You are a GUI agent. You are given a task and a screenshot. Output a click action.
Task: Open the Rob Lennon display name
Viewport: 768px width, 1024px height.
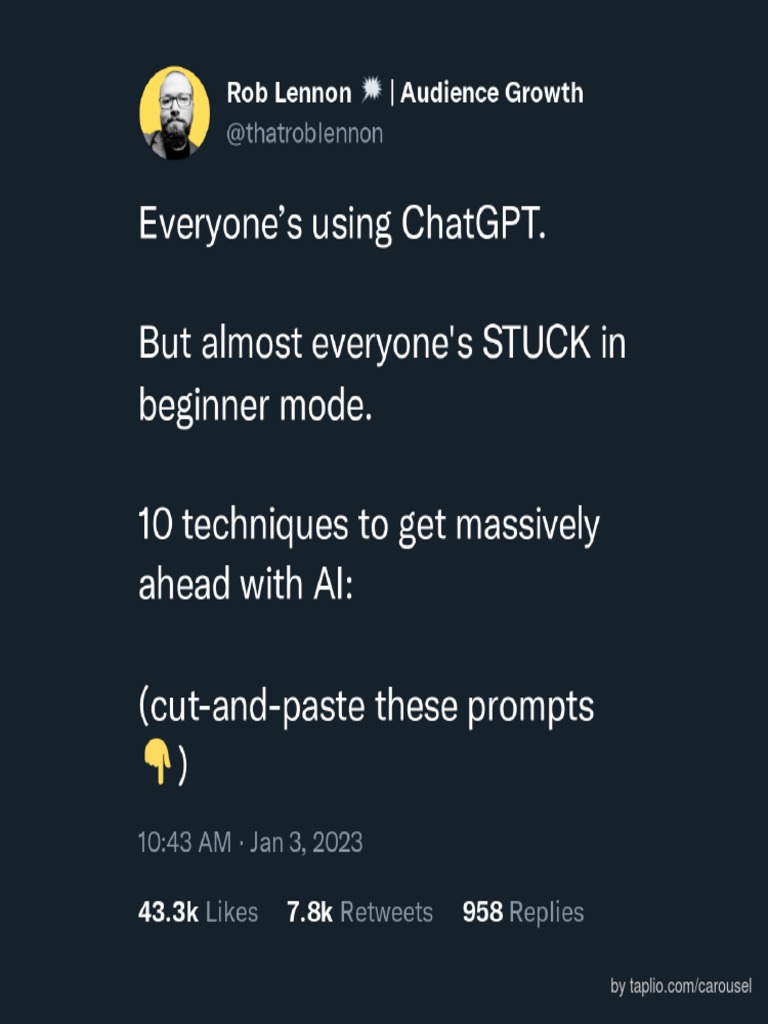(x=289, y=94)
